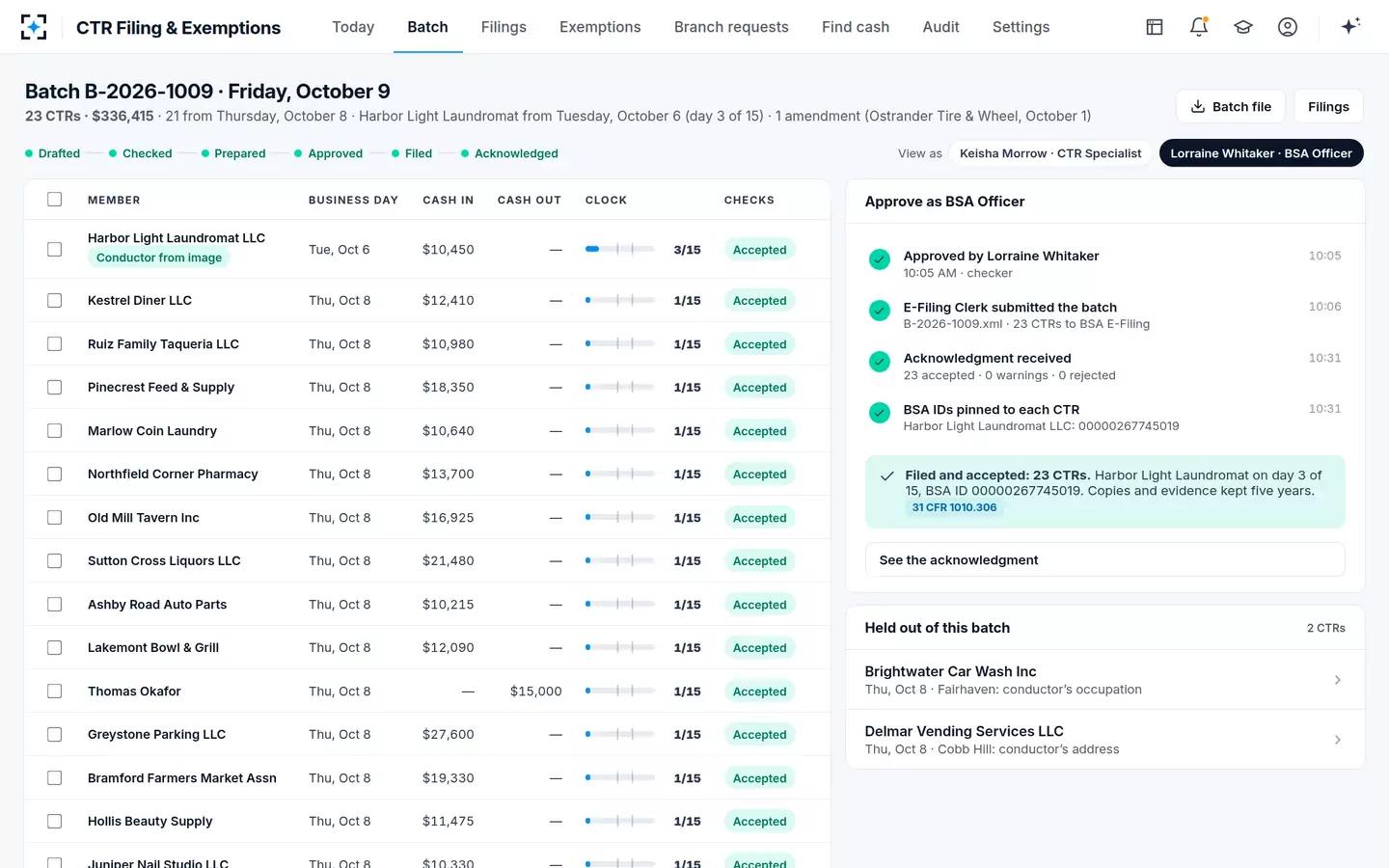Screen dimensions: 1389x868
Task: Click the Accepted badge for Ruiz Family Taqueria
Action: 759,344
